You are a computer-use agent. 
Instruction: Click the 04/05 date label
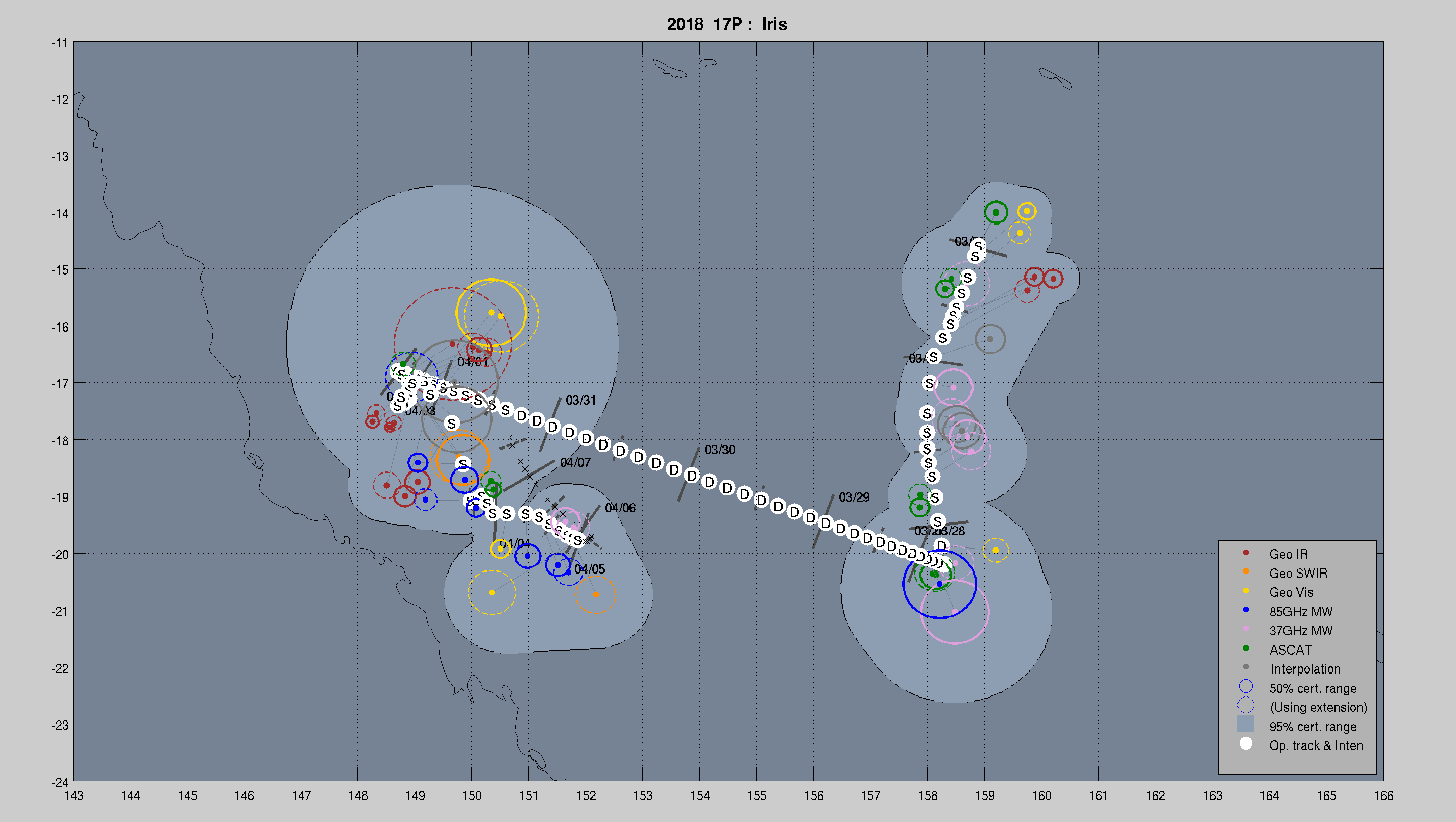[x=590, y=569]
